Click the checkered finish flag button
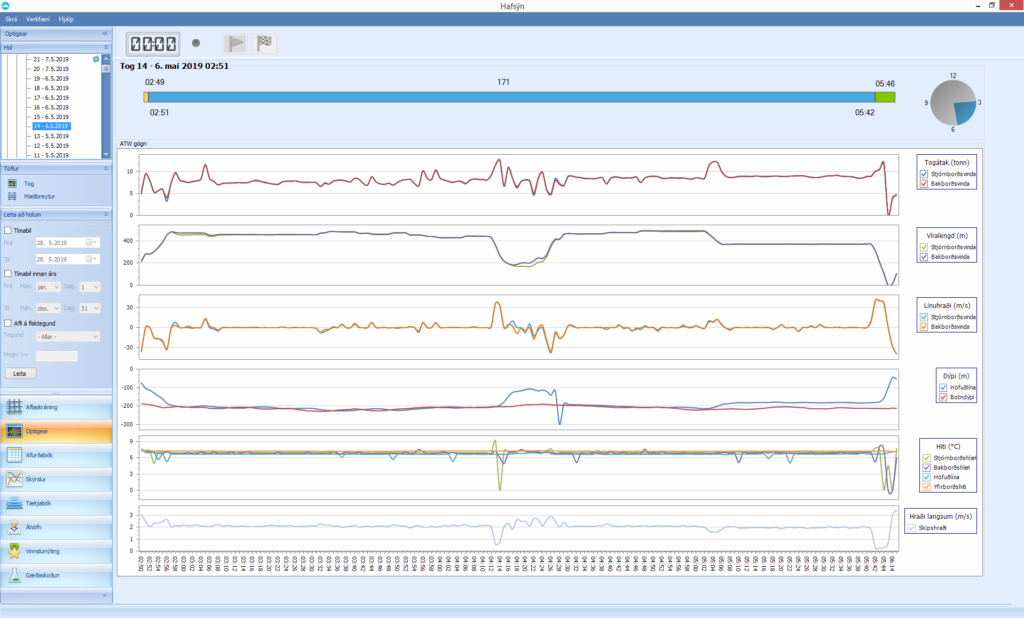Viewport: 1024px width, 618px height. (x=264, y=44)
